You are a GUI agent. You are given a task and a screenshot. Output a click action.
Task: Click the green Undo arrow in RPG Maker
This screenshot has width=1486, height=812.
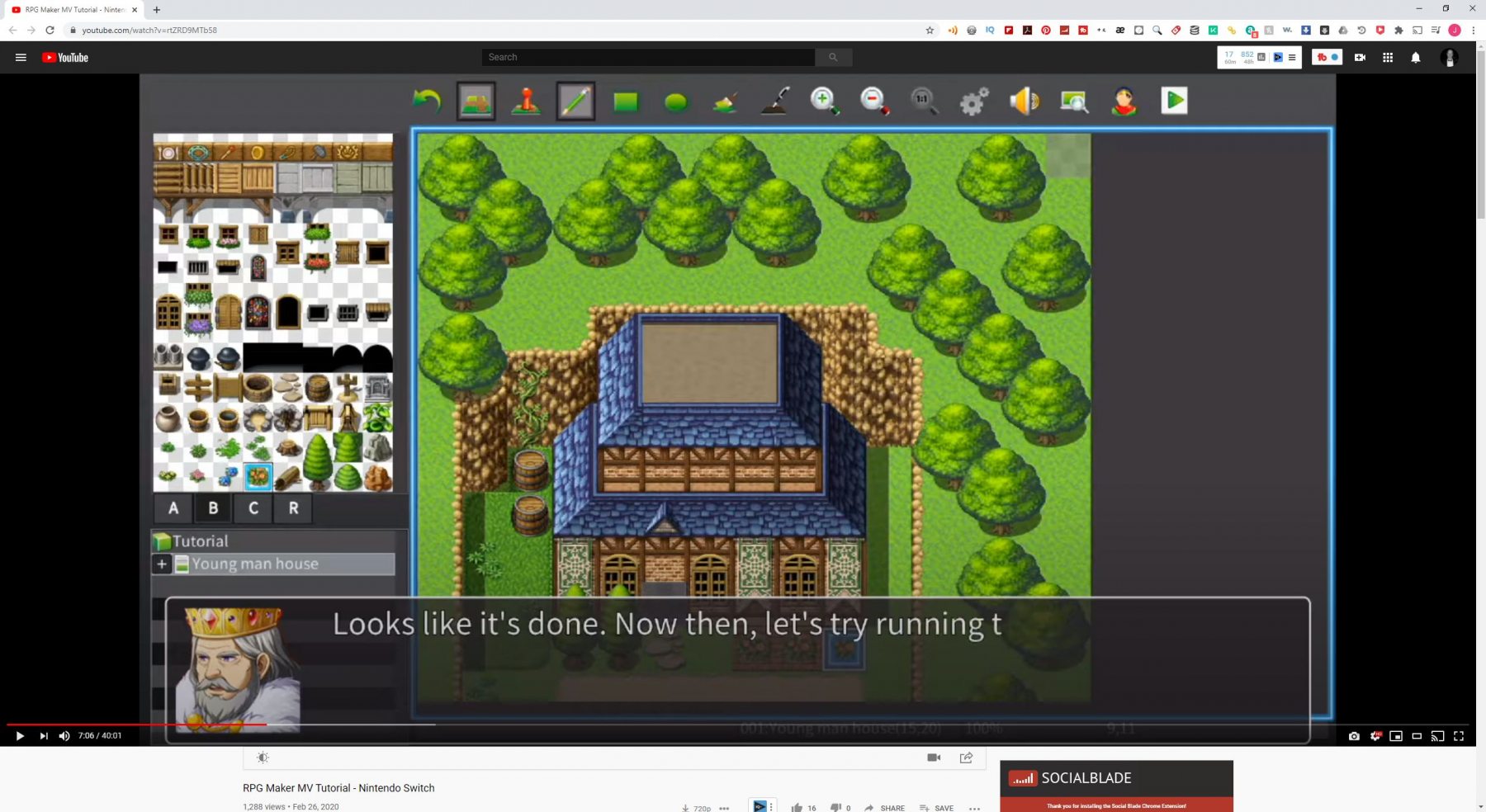tap(427, 101)
